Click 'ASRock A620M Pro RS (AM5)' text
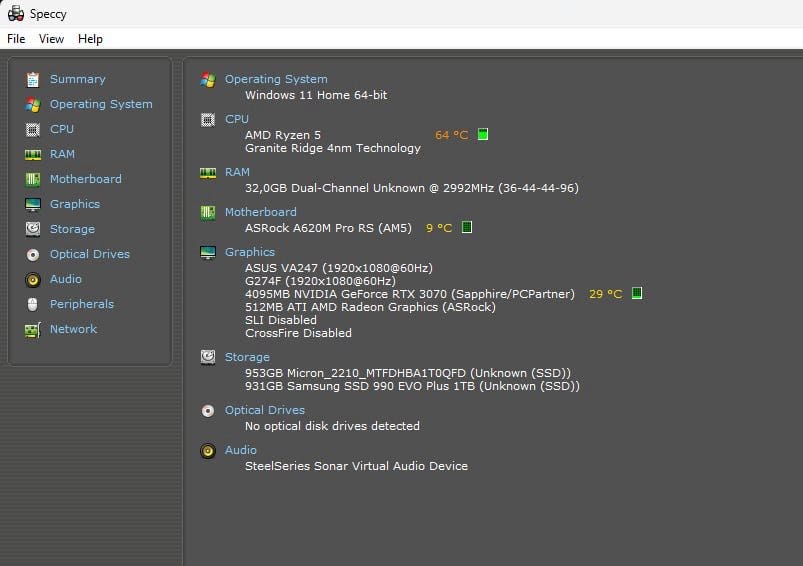 tap(328, 228)
